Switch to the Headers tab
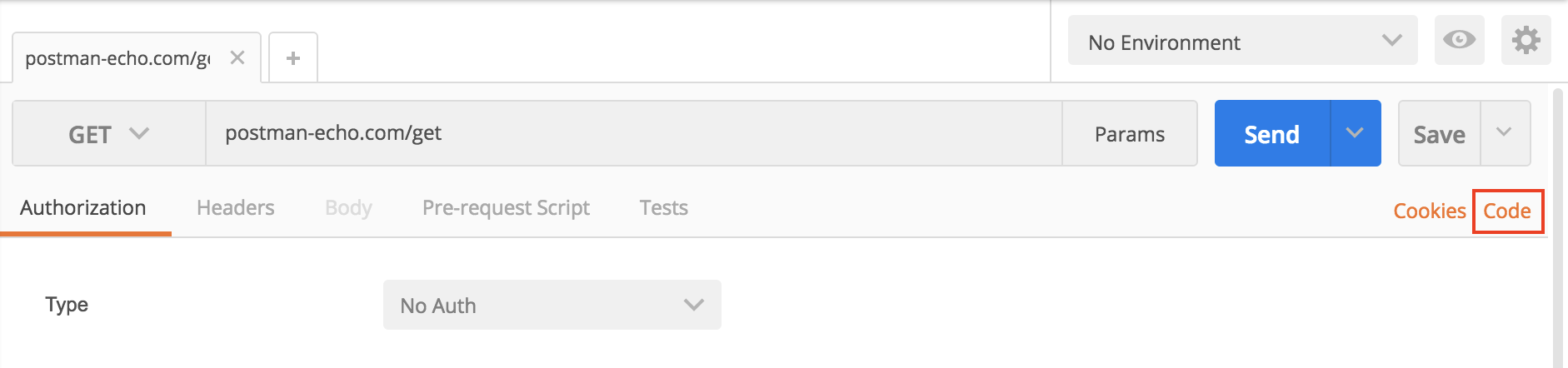1568x368 pixels. tap(235, 208)
